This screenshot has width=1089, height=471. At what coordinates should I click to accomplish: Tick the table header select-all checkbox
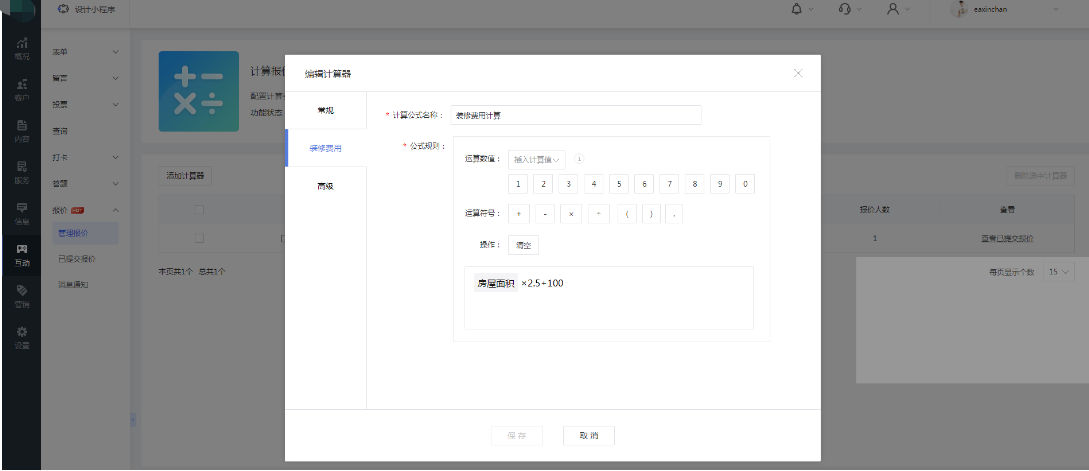(x=199, y=210)
